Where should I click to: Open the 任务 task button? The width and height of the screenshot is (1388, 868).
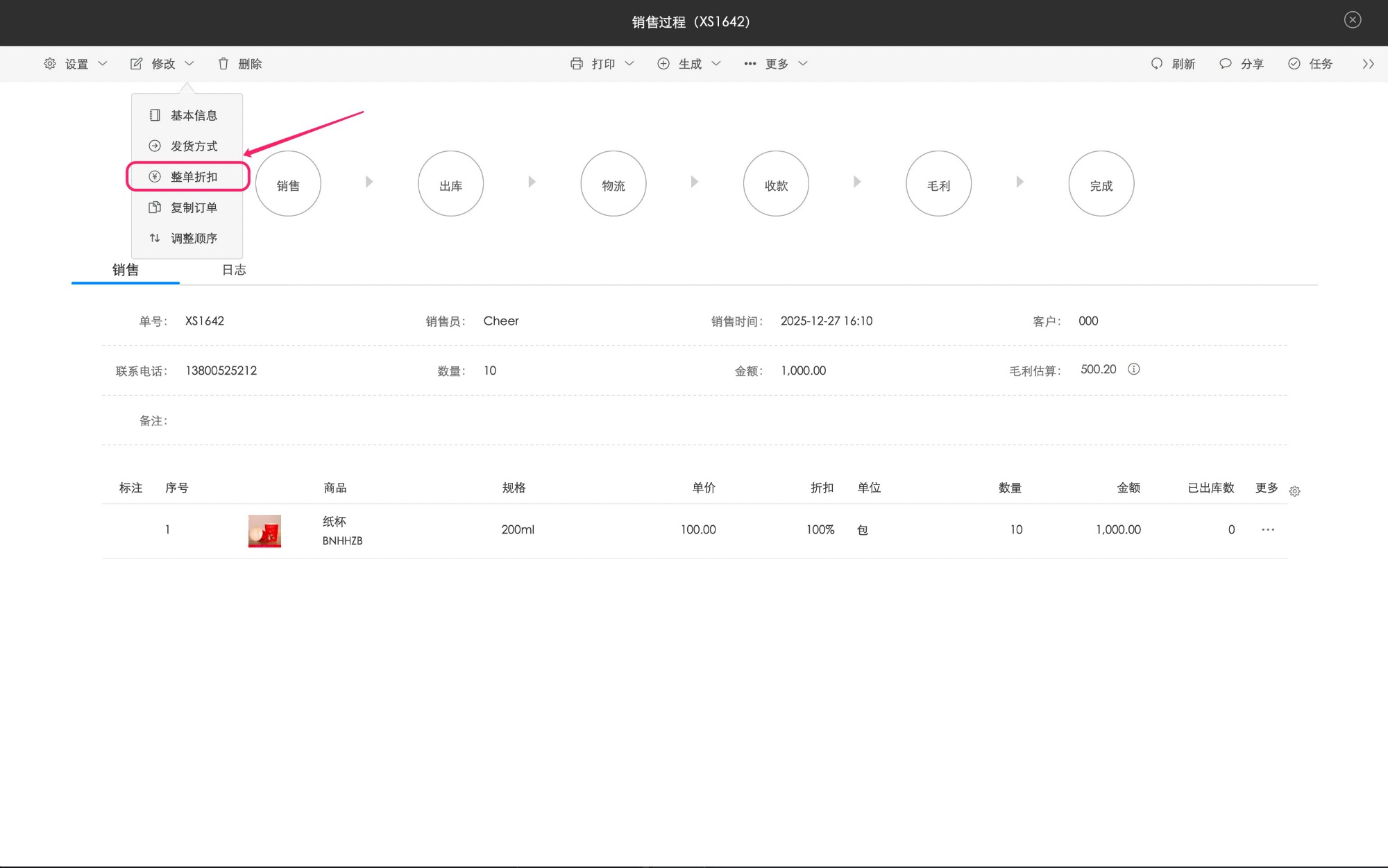[1310, 64]
